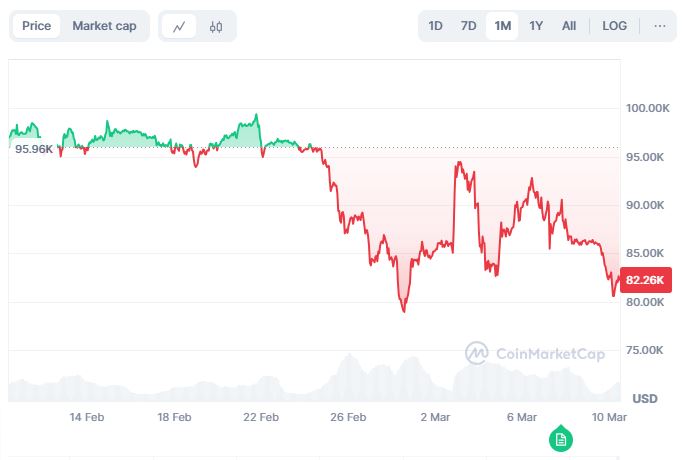The width and height of the screenshot is (685, 460).
Task: Select the 1Y time range
Action: tap(536, 26)
